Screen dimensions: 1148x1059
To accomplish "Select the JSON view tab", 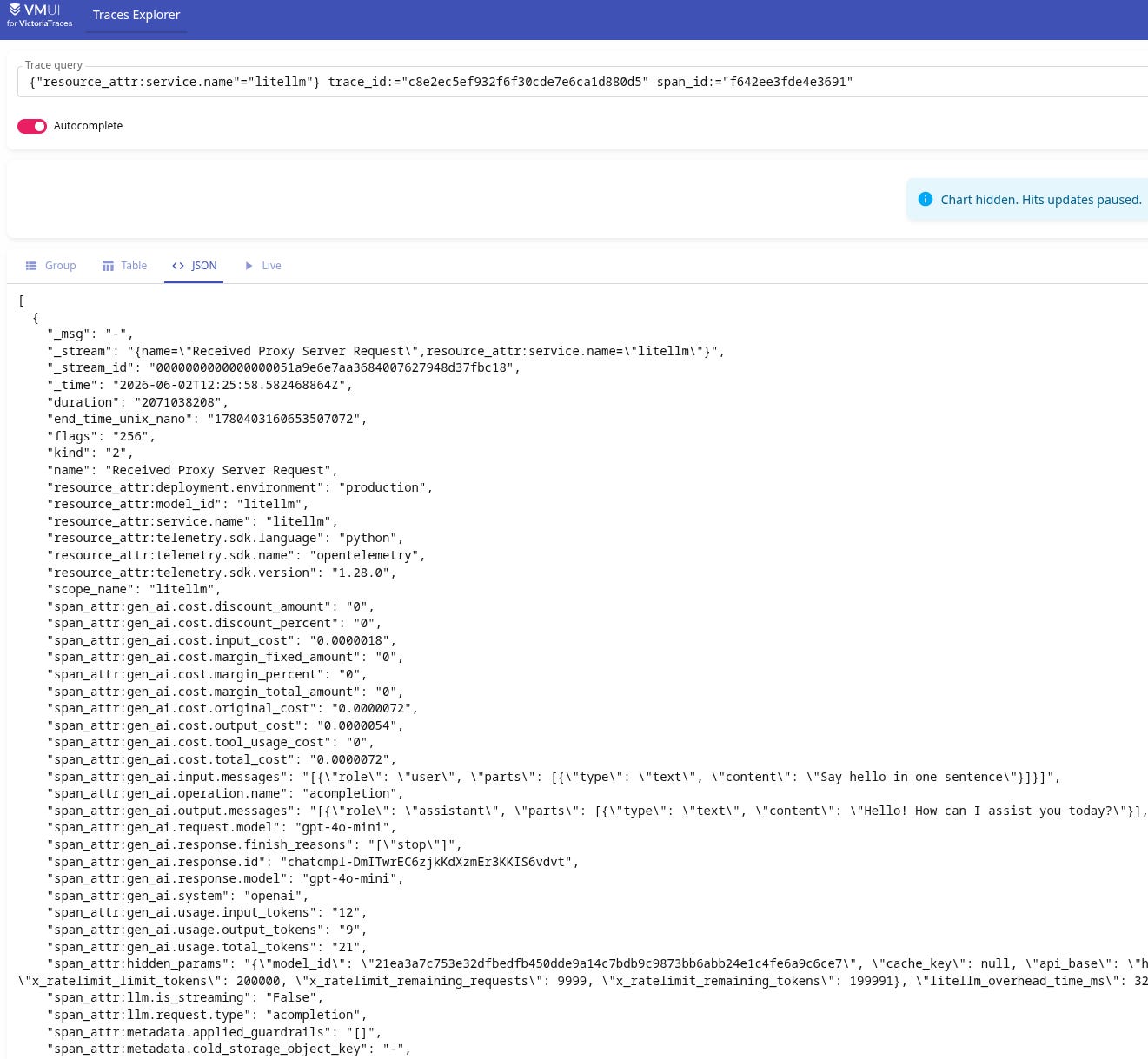I will pyautogui.click(x=194, y=266).
